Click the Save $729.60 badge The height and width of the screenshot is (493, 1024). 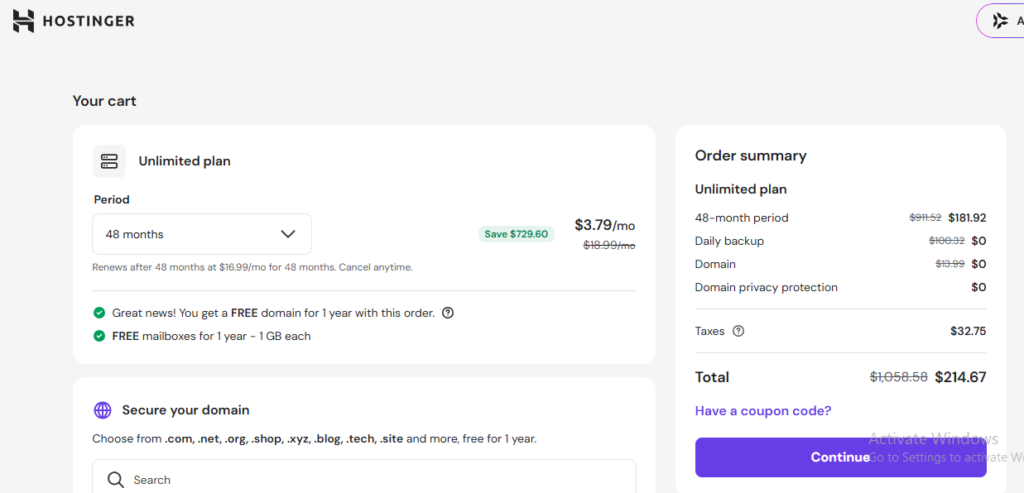[x=516, y=234]
